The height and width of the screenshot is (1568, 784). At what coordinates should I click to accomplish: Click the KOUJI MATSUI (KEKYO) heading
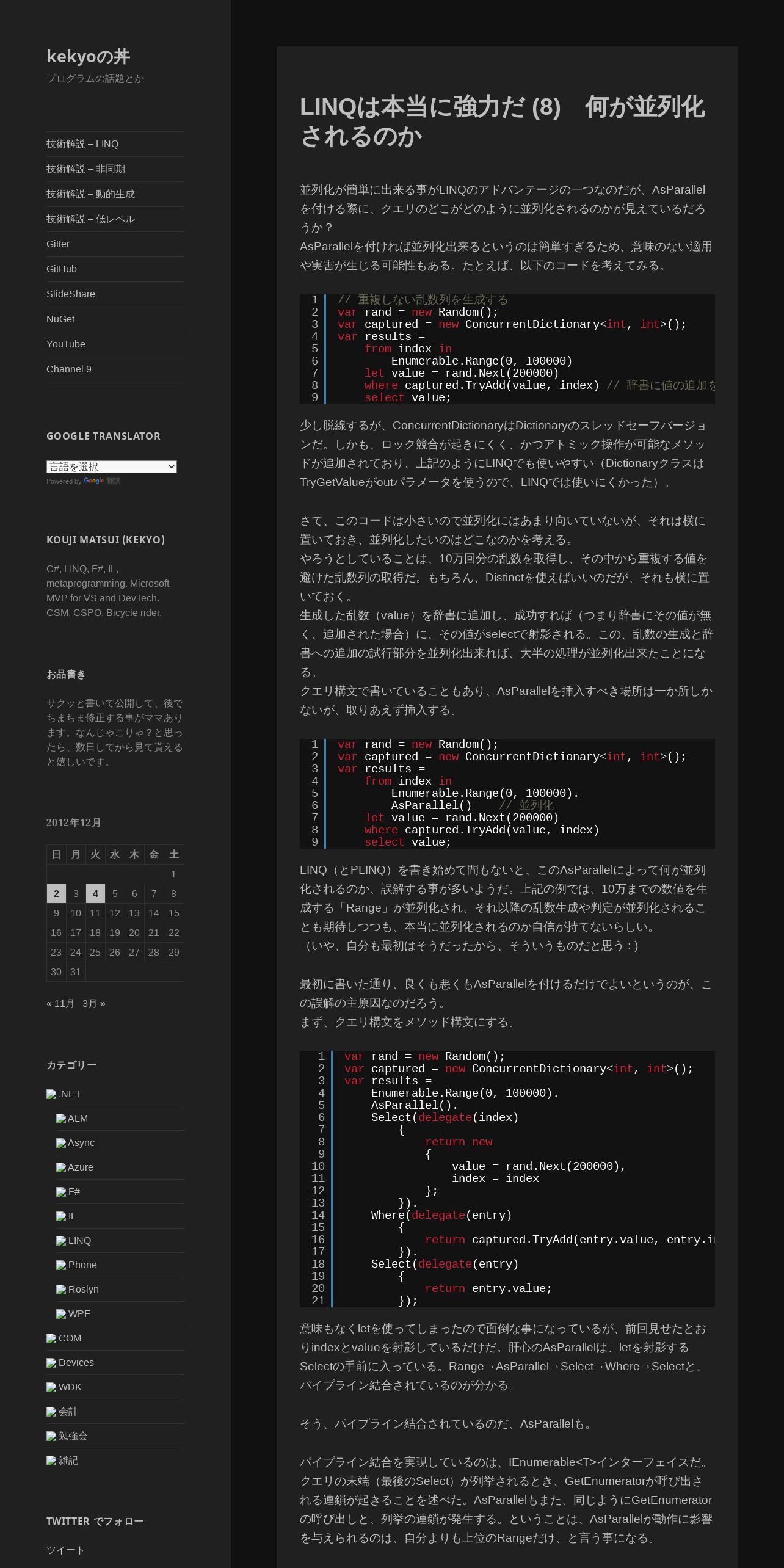106,540
